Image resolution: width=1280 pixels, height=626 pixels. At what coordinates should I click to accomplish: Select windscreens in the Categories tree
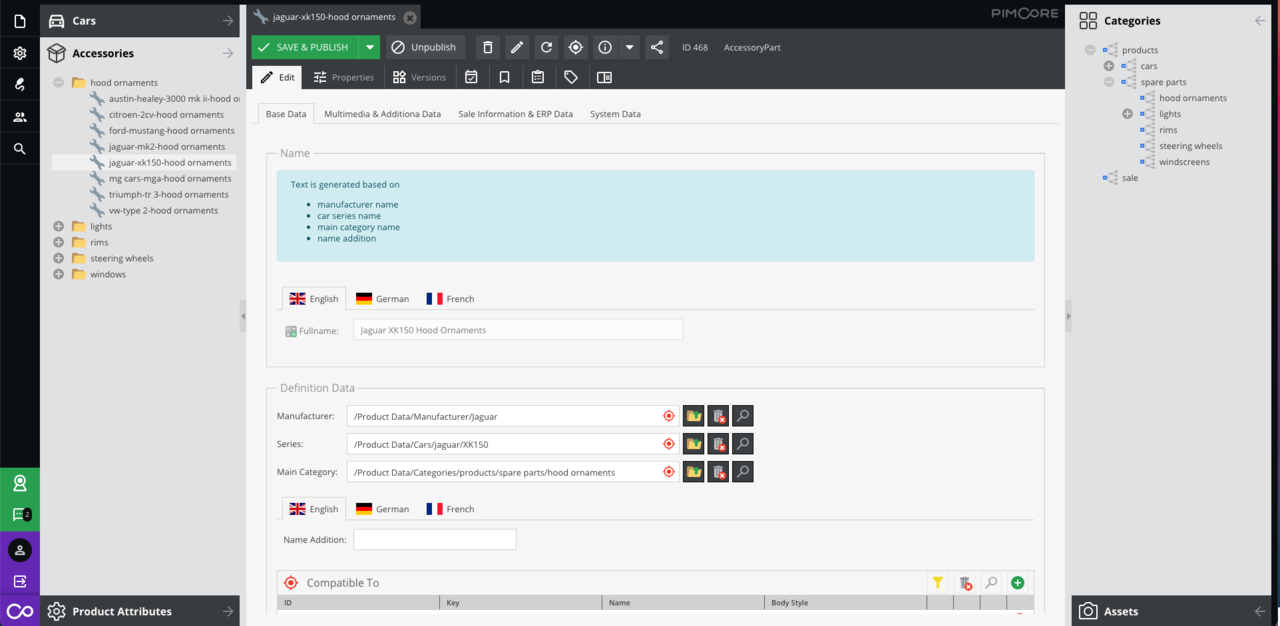pyautogui.click(x=1184, y=162)
